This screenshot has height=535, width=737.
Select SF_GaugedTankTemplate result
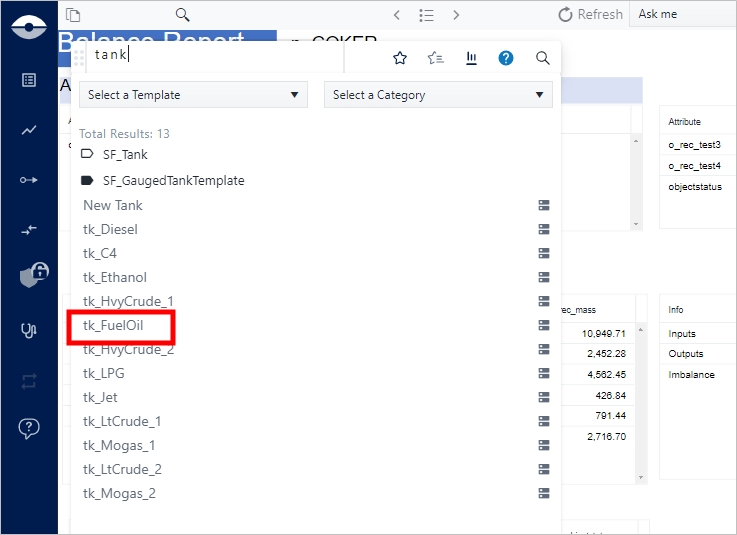pyautogui.click(x=173, y=180)
